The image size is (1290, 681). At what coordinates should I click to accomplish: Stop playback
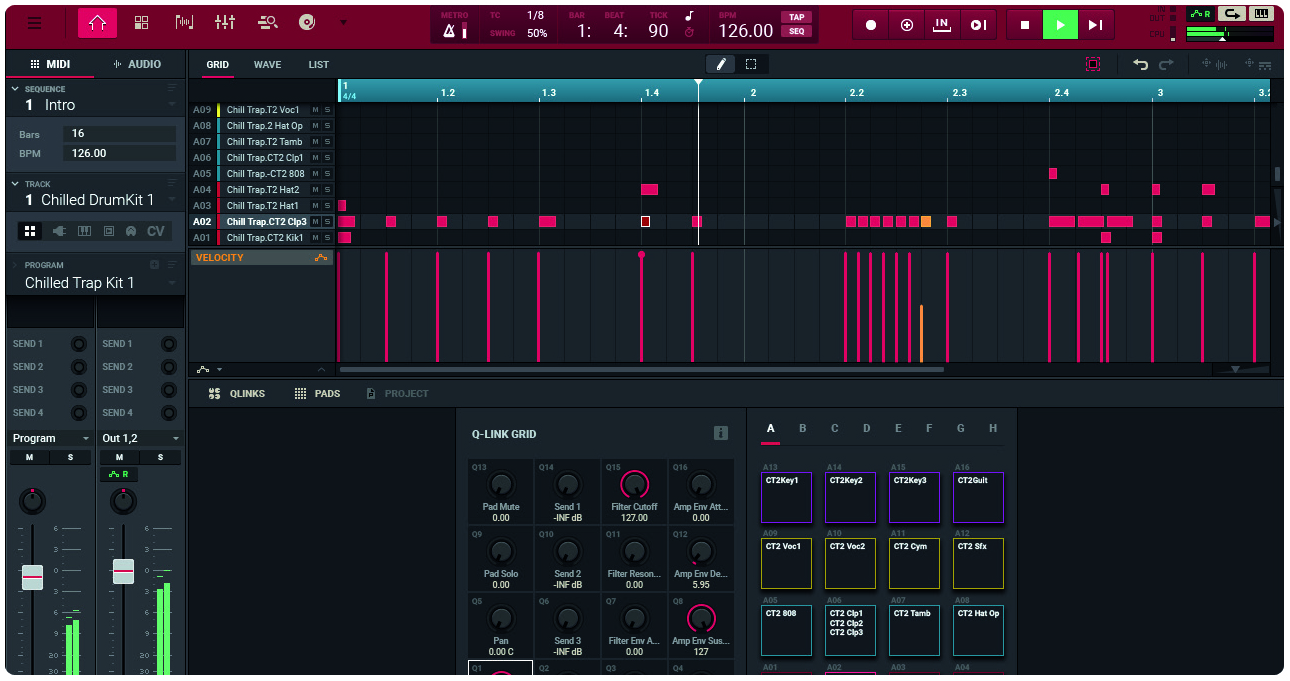1024,25
